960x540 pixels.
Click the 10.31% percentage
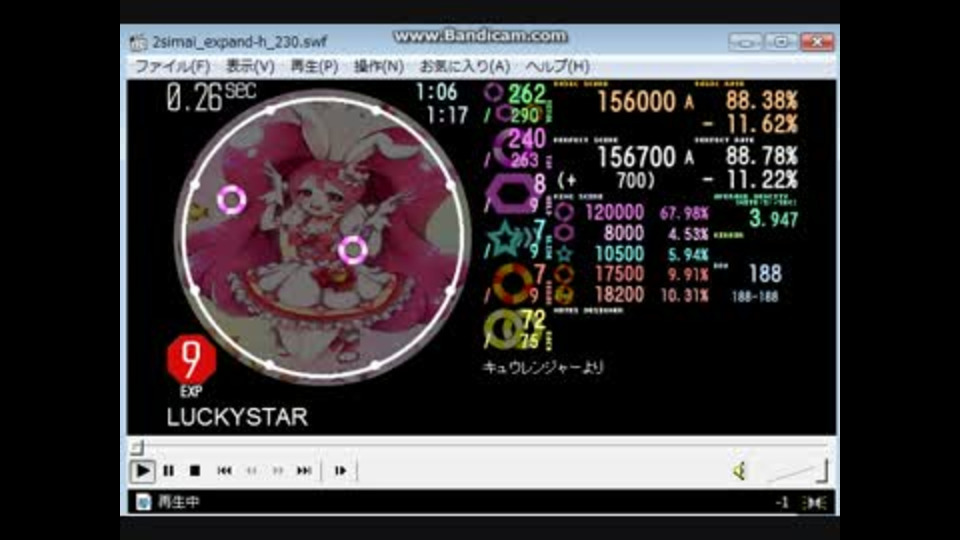[x=684, y=296]
